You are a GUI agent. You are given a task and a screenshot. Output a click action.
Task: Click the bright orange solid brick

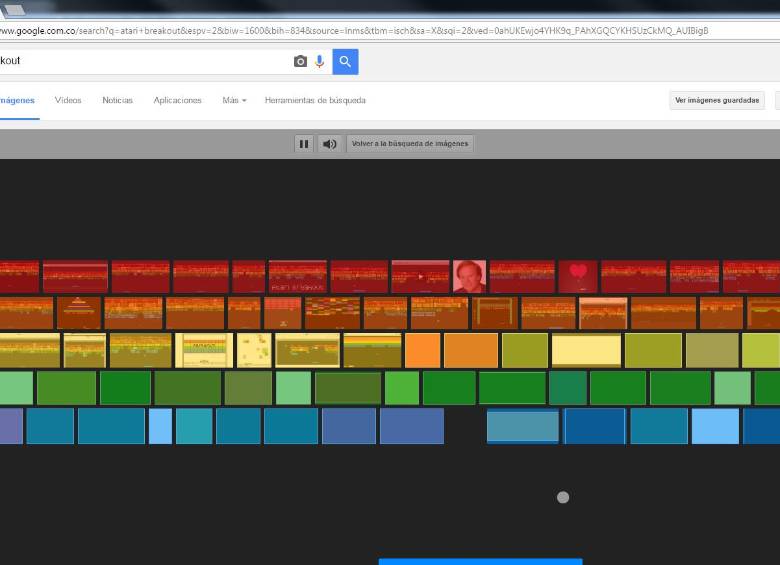pyautogui.click(x=423, y=350)
